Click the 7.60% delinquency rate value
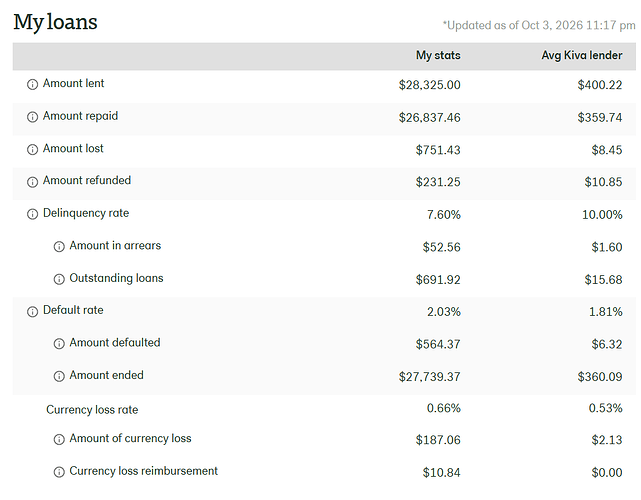 tap(444, 215)
